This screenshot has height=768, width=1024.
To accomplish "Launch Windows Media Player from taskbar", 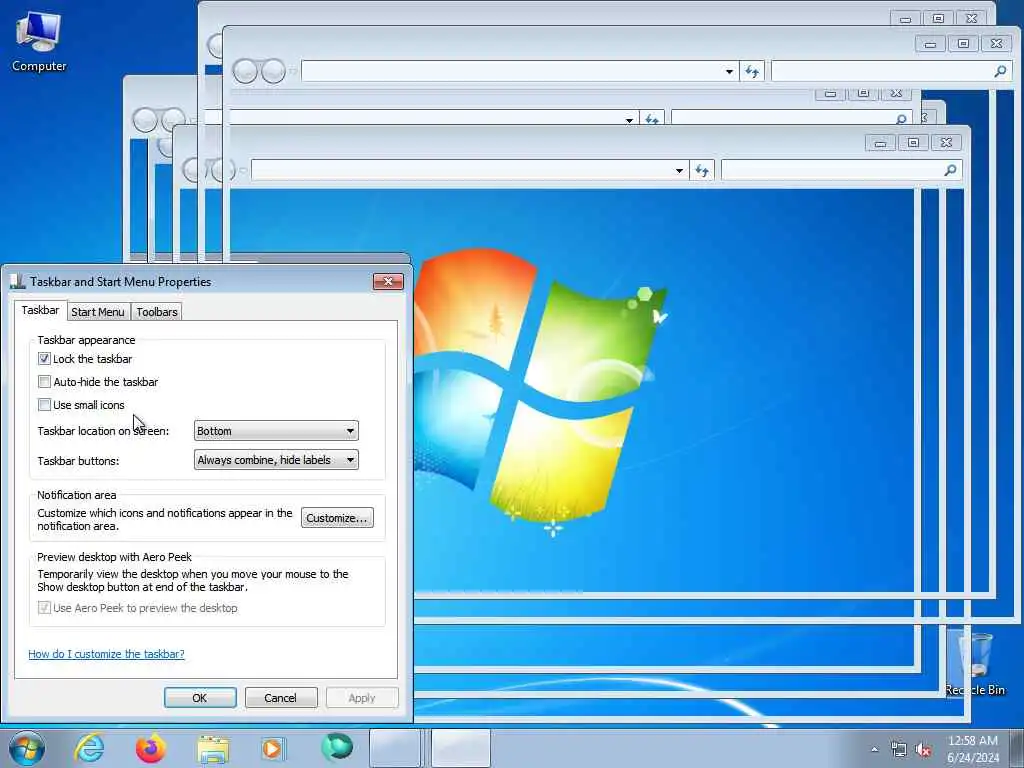I will click(272, 748).
